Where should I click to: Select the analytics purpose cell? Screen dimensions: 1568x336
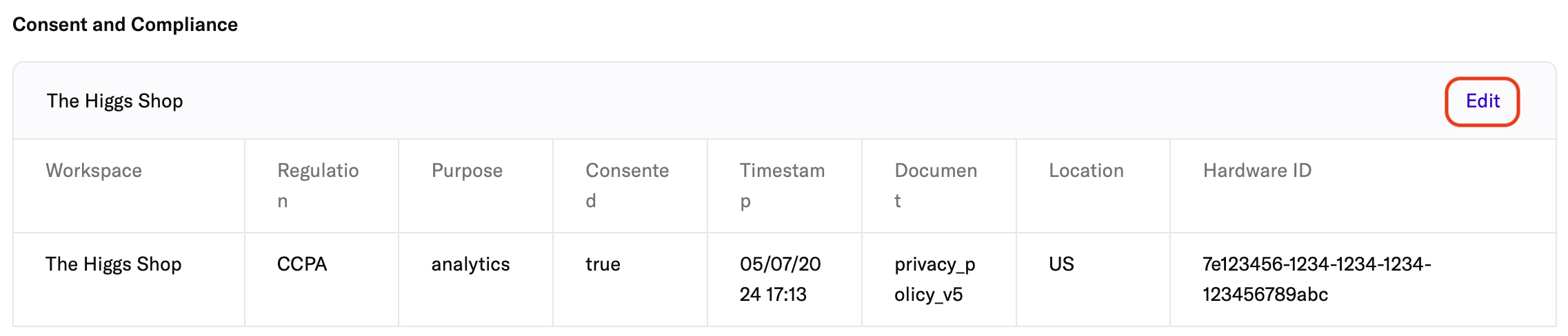pyautogui.click(x=470, y=264)
